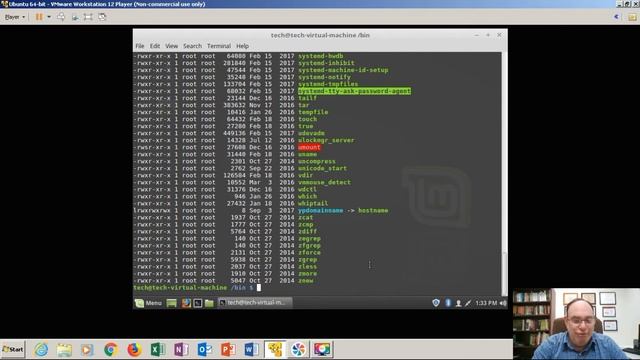Viewport: 640px width, 360px height.
Task: Open the Player menu dropdown in VMware
Action: pos(15,17)
